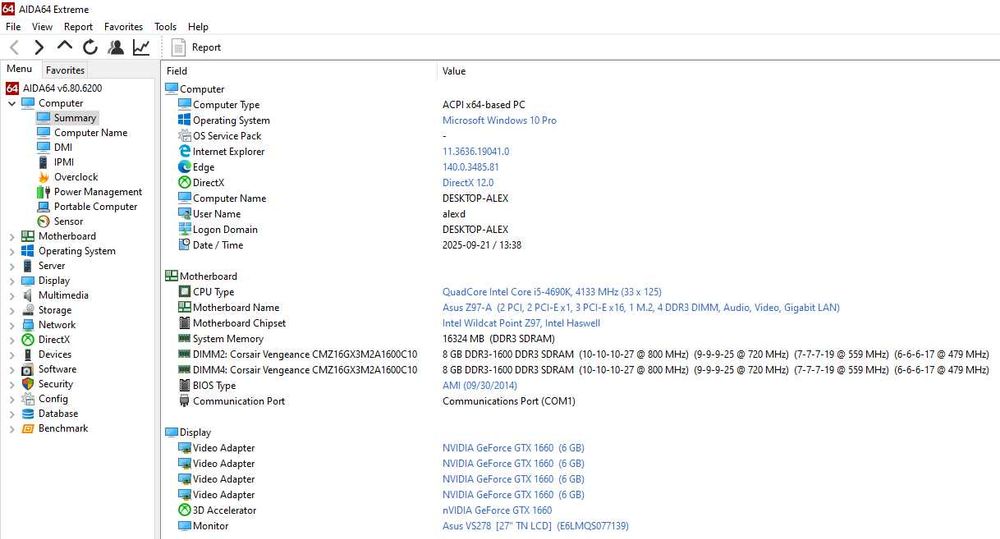The height and width of the screenshot is (539, 1000).
Task: Open the Favorites menu in the menu bar
Action: click(123, 27)
